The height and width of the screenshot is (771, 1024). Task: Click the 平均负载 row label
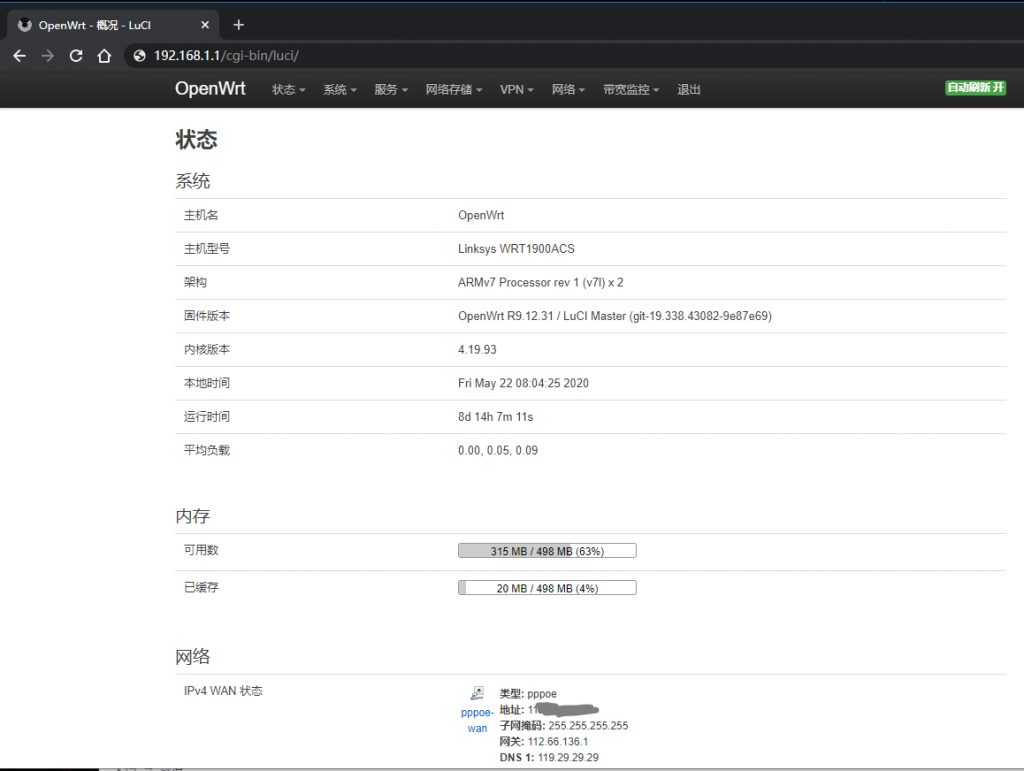(x=207, y=450)
